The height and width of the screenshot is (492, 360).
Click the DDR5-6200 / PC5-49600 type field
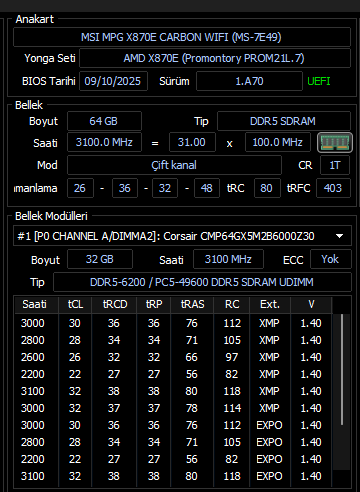[x=202, y=282]
